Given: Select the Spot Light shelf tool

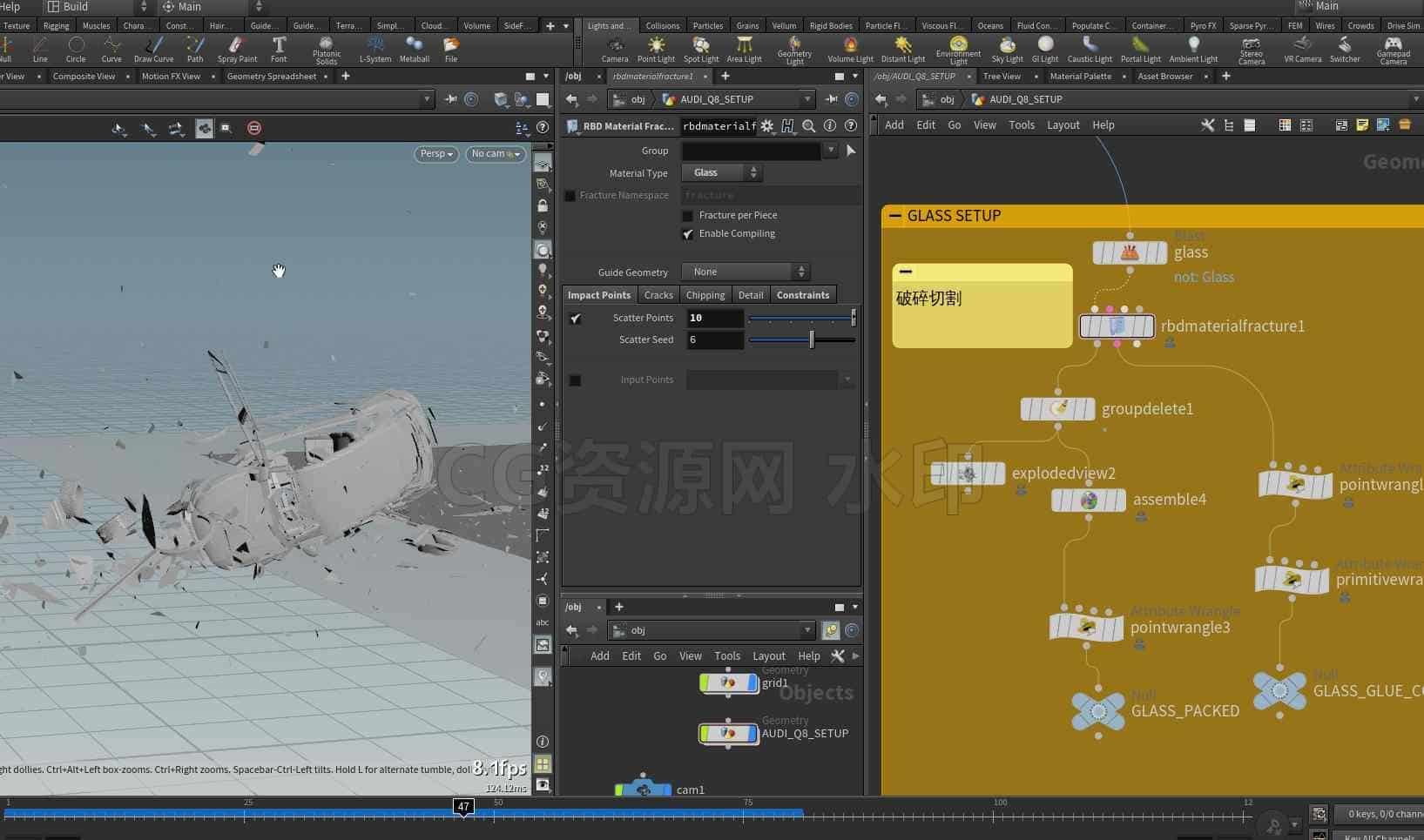Looking at the screenshot, I should (x=700, y=50).
